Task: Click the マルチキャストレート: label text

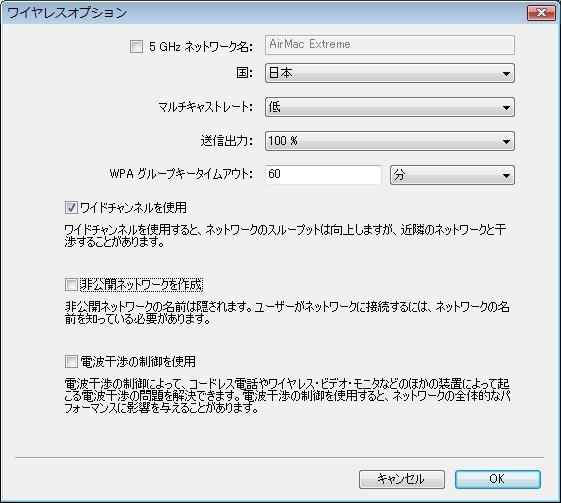Action: (x=206, y=107)
